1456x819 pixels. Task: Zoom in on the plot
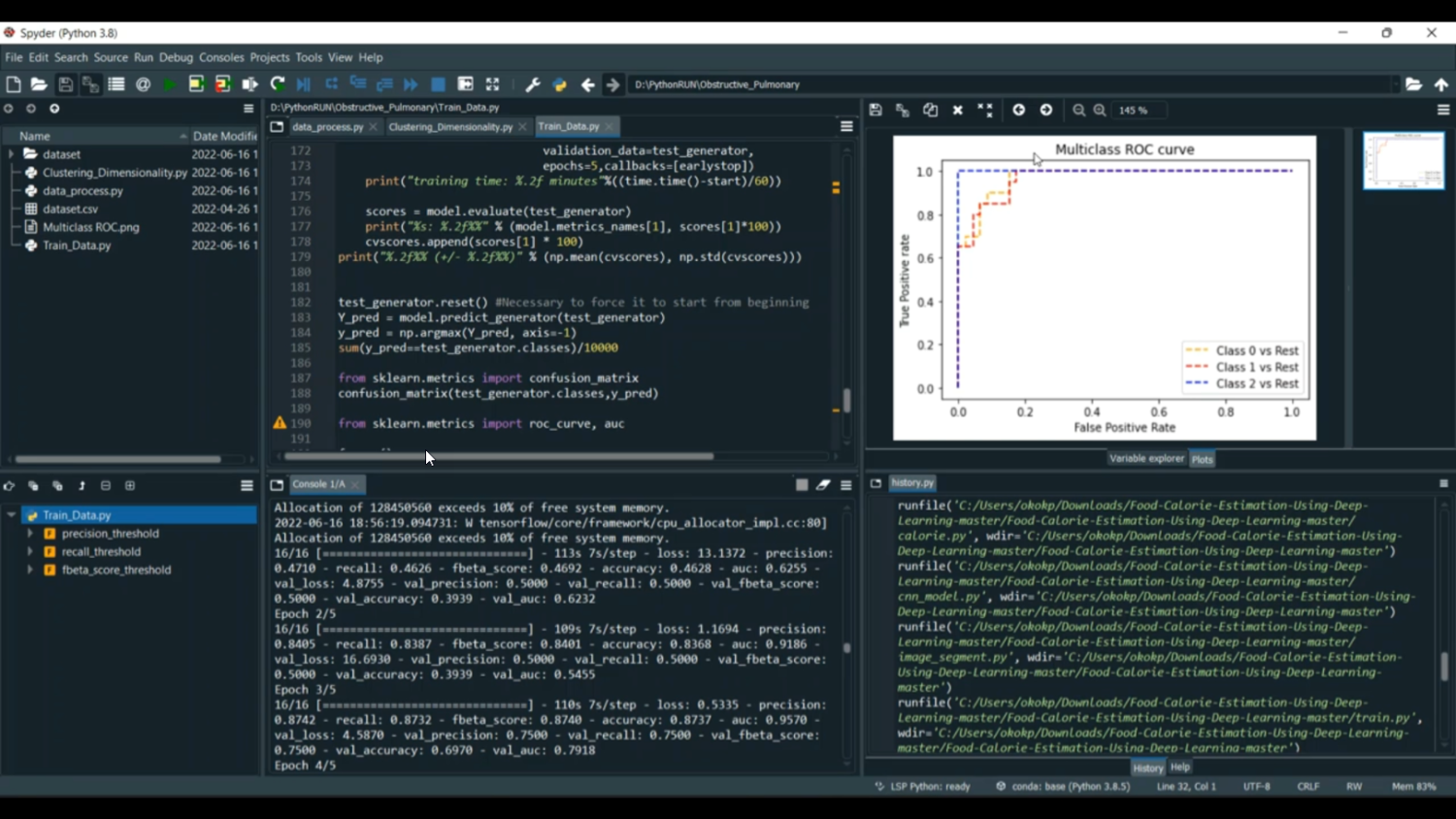[1100, 111]
